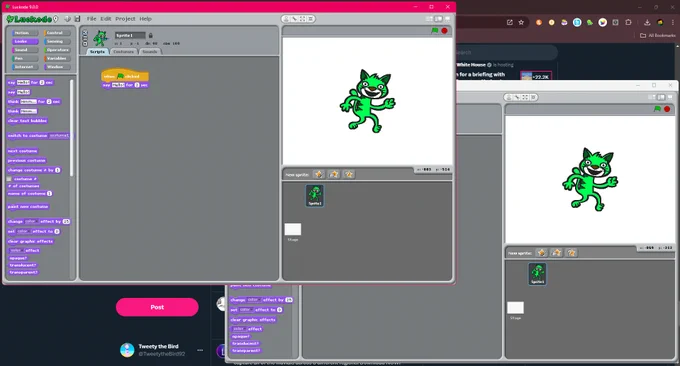
Task: Switch background Luckode window to presentation mode
Action: coord(670,97)
